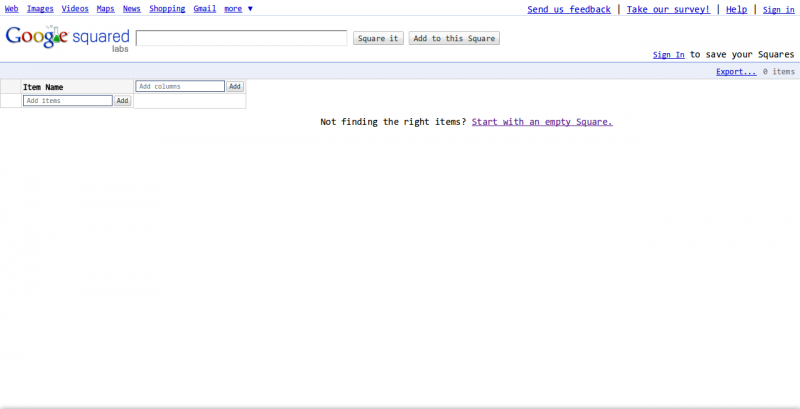Click Add button next to Add items

122,100
